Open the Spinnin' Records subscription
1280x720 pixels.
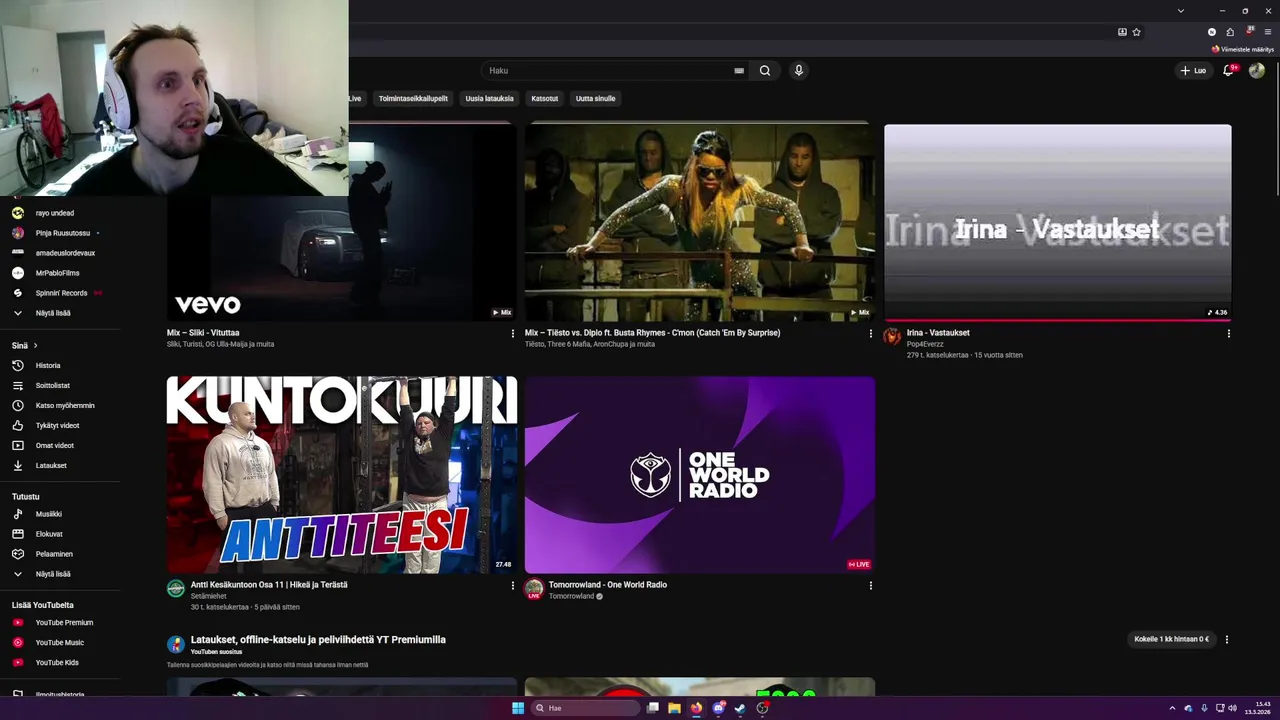tap(62, 293)
